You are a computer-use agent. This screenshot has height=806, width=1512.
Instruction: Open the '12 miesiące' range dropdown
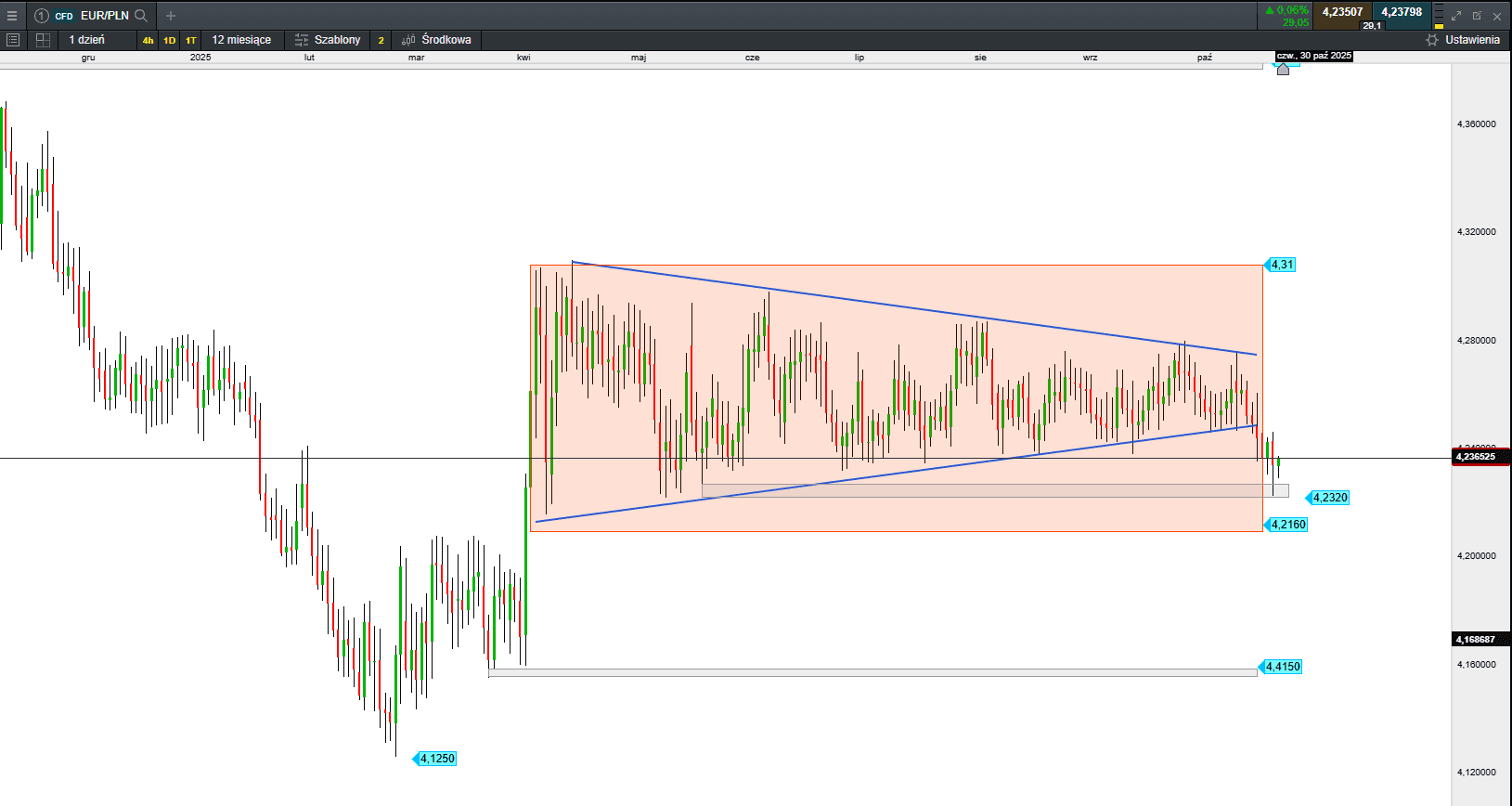241,40
